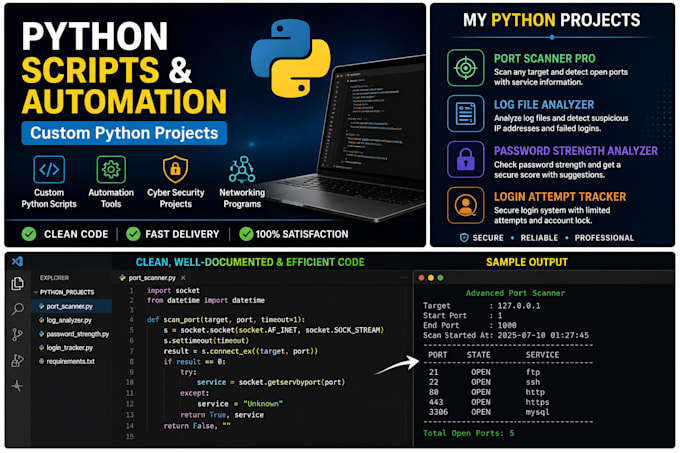Click the MY PYTHON PROJECTS title
This screenshot has width=680, height=453.
point(552,20)
